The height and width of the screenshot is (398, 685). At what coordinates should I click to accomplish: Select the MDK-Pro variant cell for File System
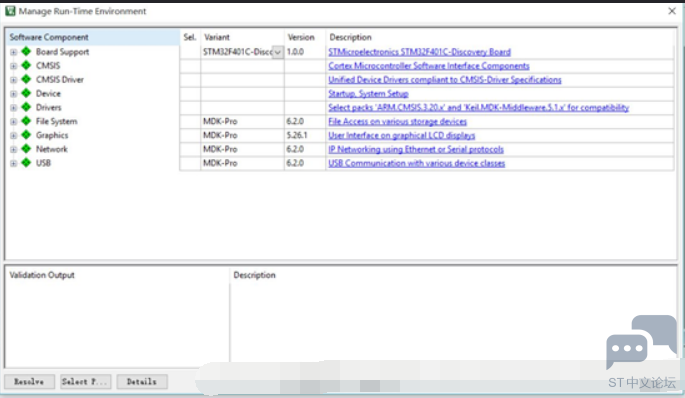[x=242, y=121]
